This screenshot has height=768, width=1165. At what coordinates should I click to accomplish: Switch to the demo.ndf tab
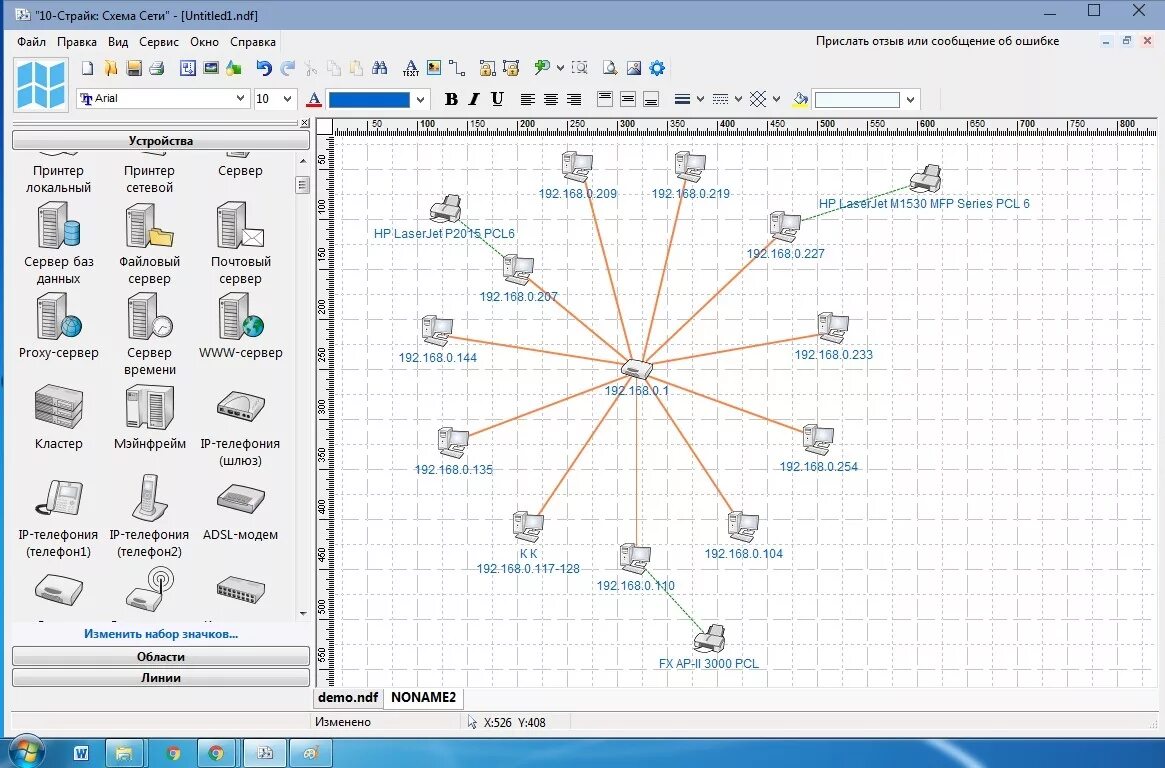348,697
